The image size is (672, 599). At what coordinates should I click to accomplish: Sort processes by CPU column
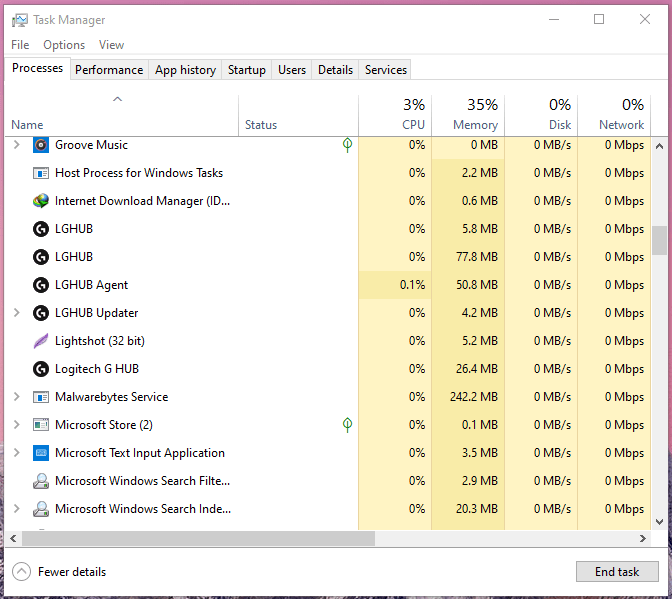coord(395,116)
